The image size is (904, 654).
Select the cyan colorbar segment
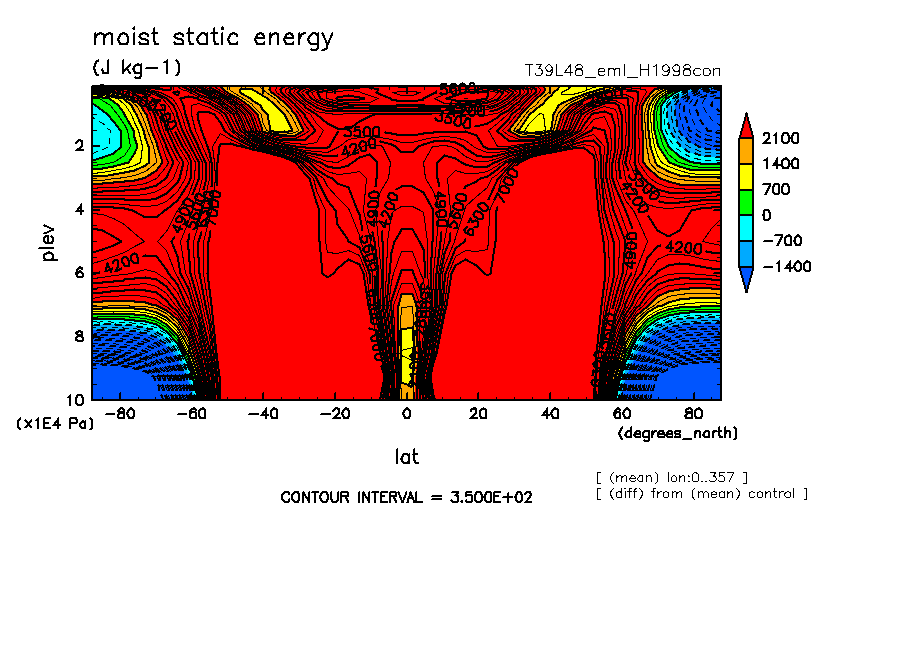pos(745,228)
